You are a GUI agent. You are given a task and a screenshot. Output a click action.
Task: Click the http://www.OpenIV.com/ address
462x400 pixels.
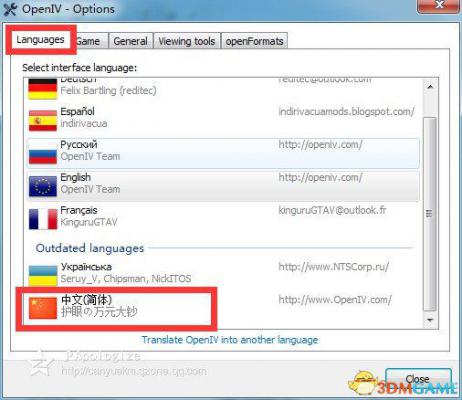[335, 300]
